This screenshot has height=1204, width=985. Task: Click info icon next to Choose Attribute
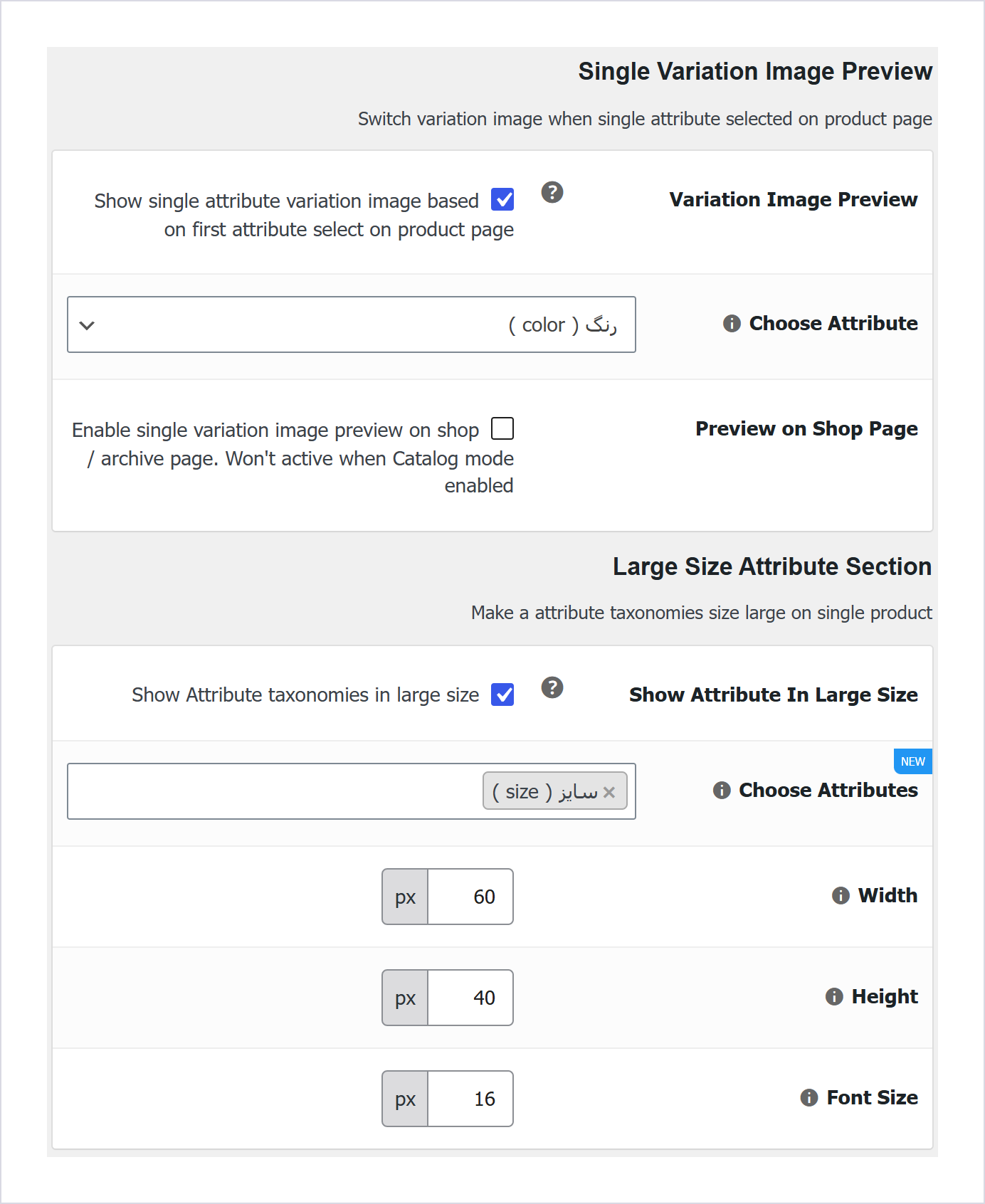(x=732, y=324)
